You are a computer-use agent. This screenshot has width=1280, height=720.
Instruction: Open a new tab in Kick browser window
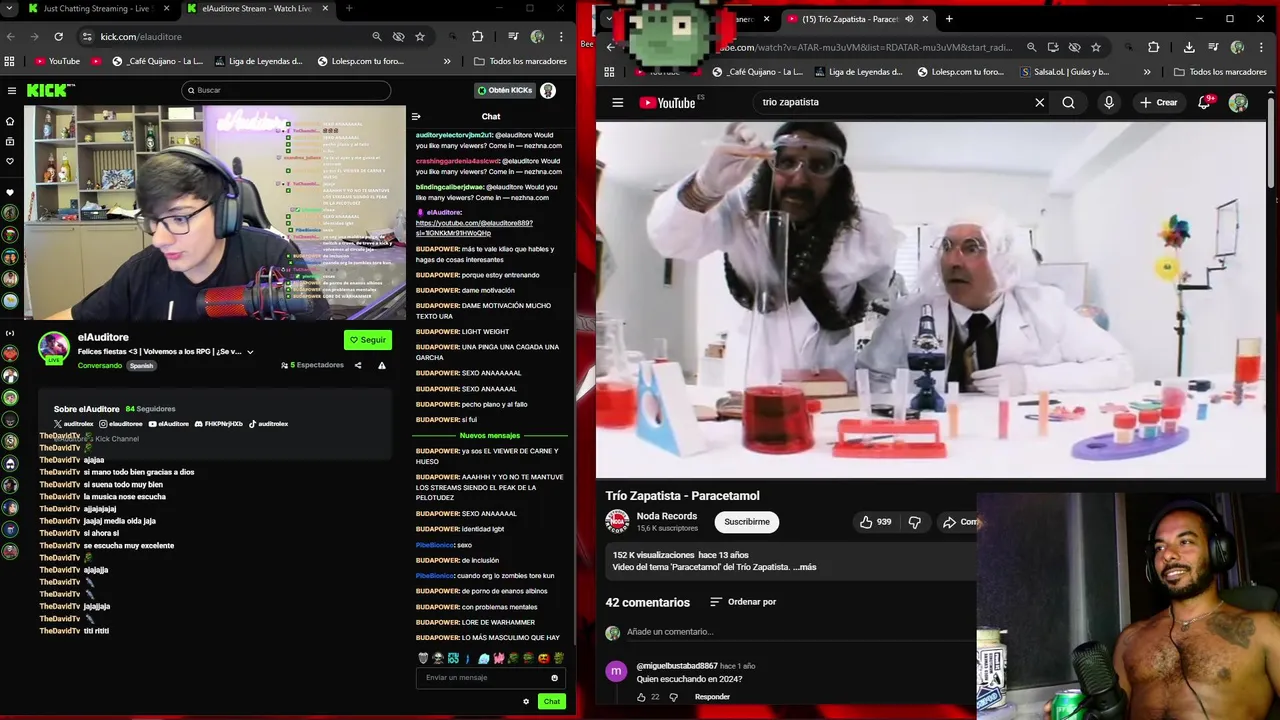[x=348, y=9]
